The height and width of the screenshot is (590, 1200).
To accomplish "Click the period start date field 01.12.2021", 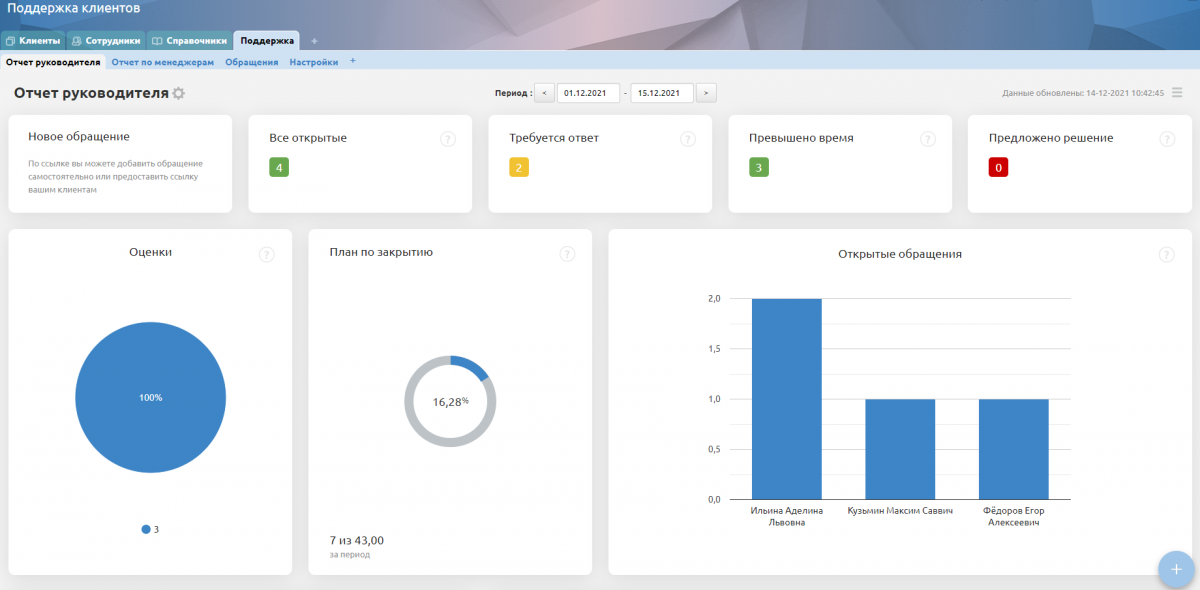I will coord(588,93).
